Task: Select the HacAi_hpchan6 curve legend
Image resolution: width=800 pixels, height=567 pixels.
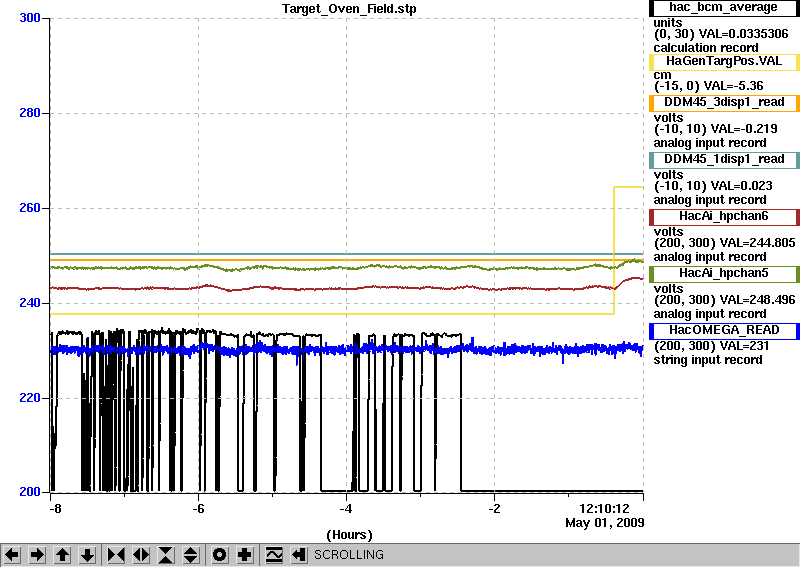Action: pyautogui.click(x=724, y=217)
